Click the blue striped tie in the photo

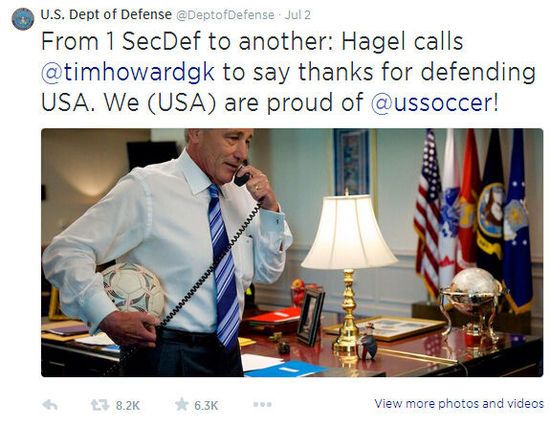click(222, 267)
